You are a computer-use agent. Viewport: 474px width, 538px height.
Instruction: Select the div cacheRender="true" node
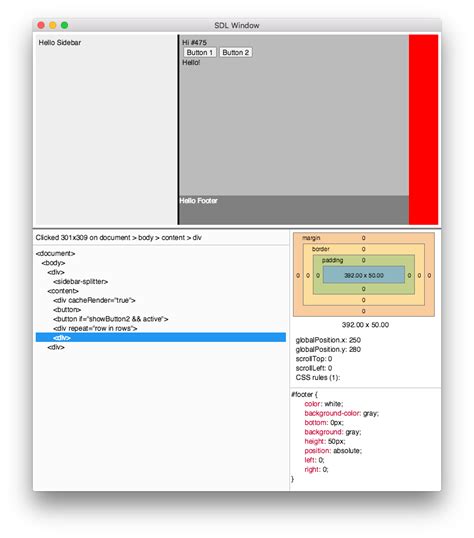coord(94,300)
